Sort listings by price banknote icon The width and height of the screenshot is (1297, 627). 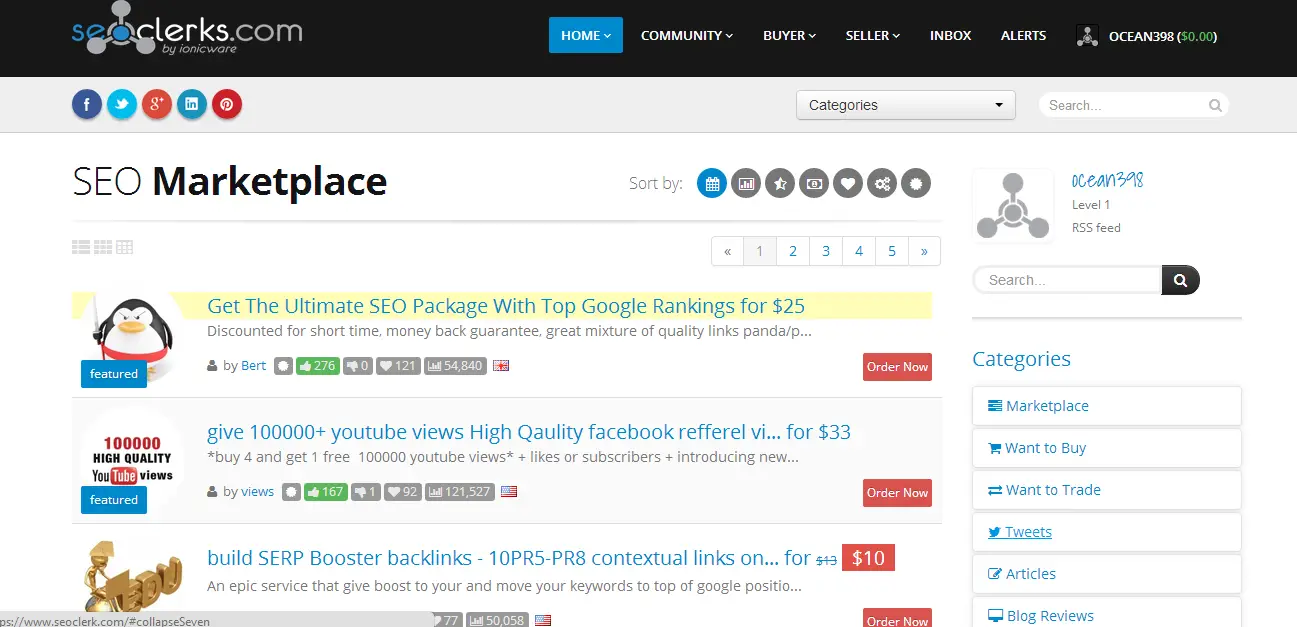(814, 183)
